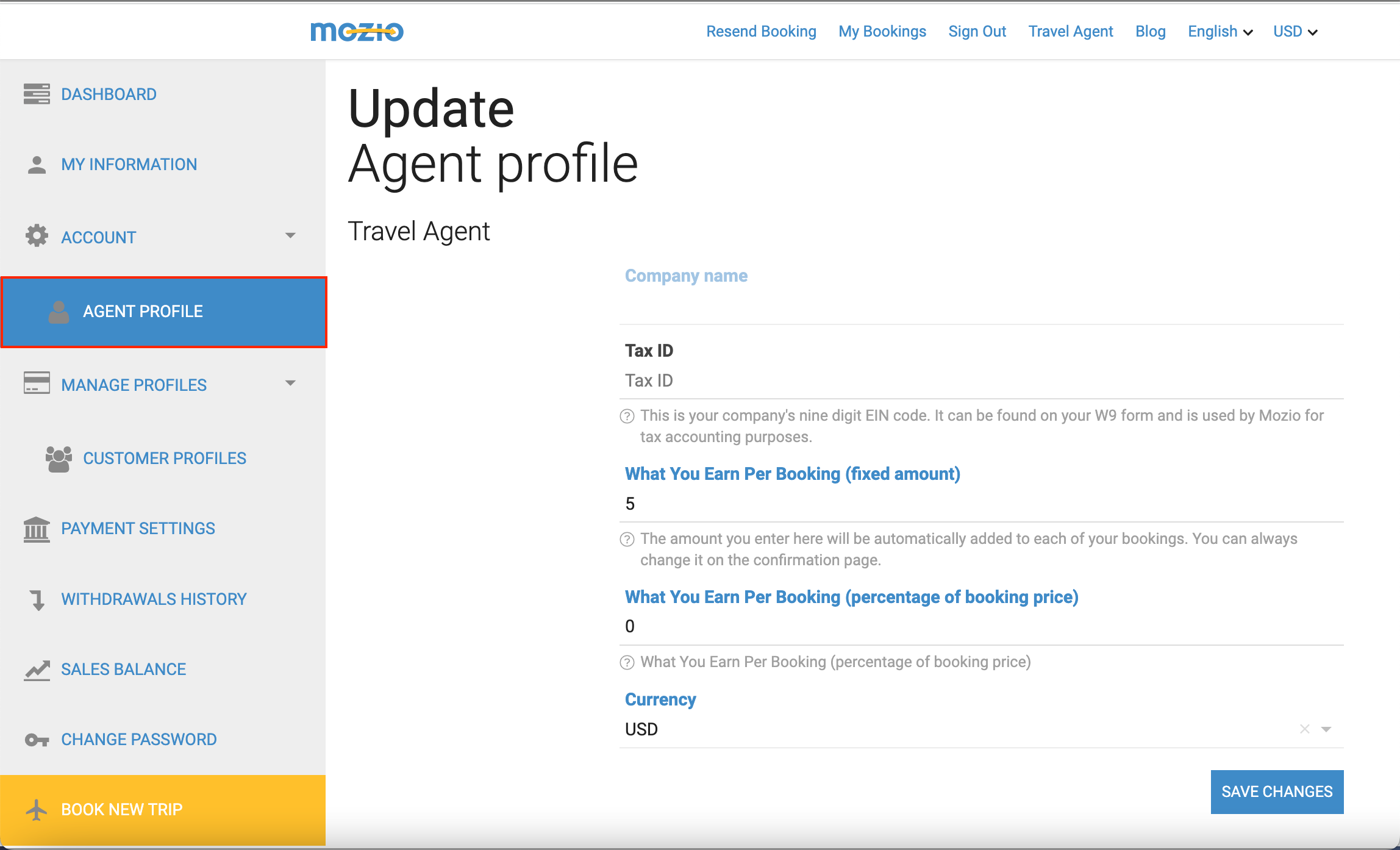This screenshot has width=1400, height=850.
Task: Expand the Account section chevron
Action: (291, 235)
